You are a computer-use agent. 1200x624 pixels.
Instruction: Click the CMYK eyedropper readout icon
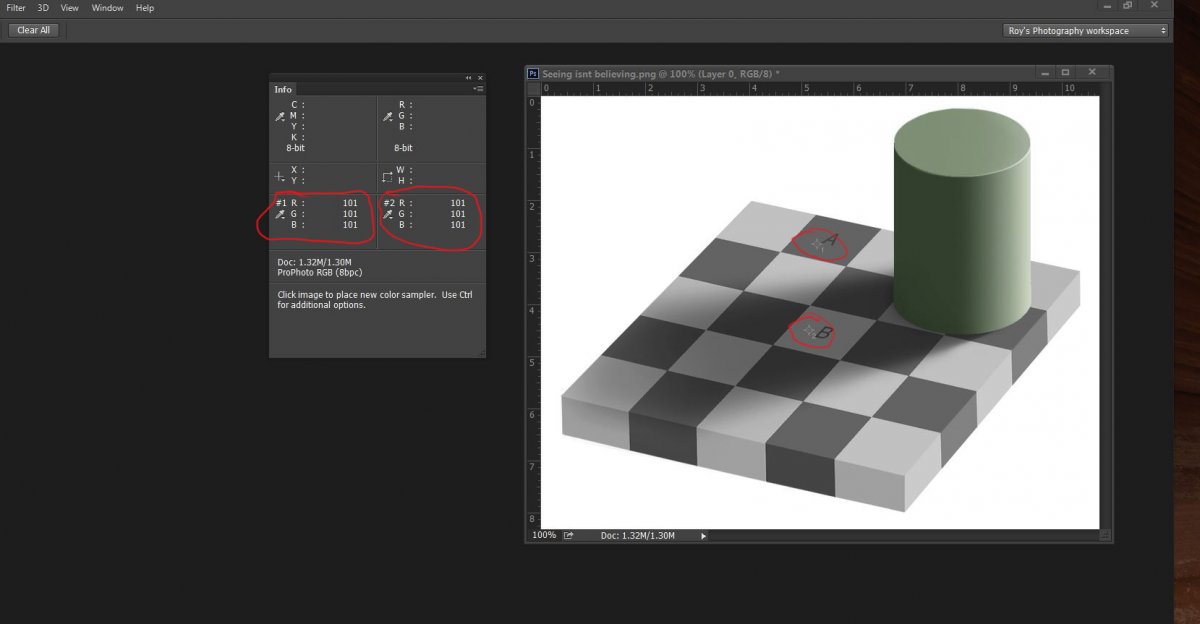tap(279, 117)
